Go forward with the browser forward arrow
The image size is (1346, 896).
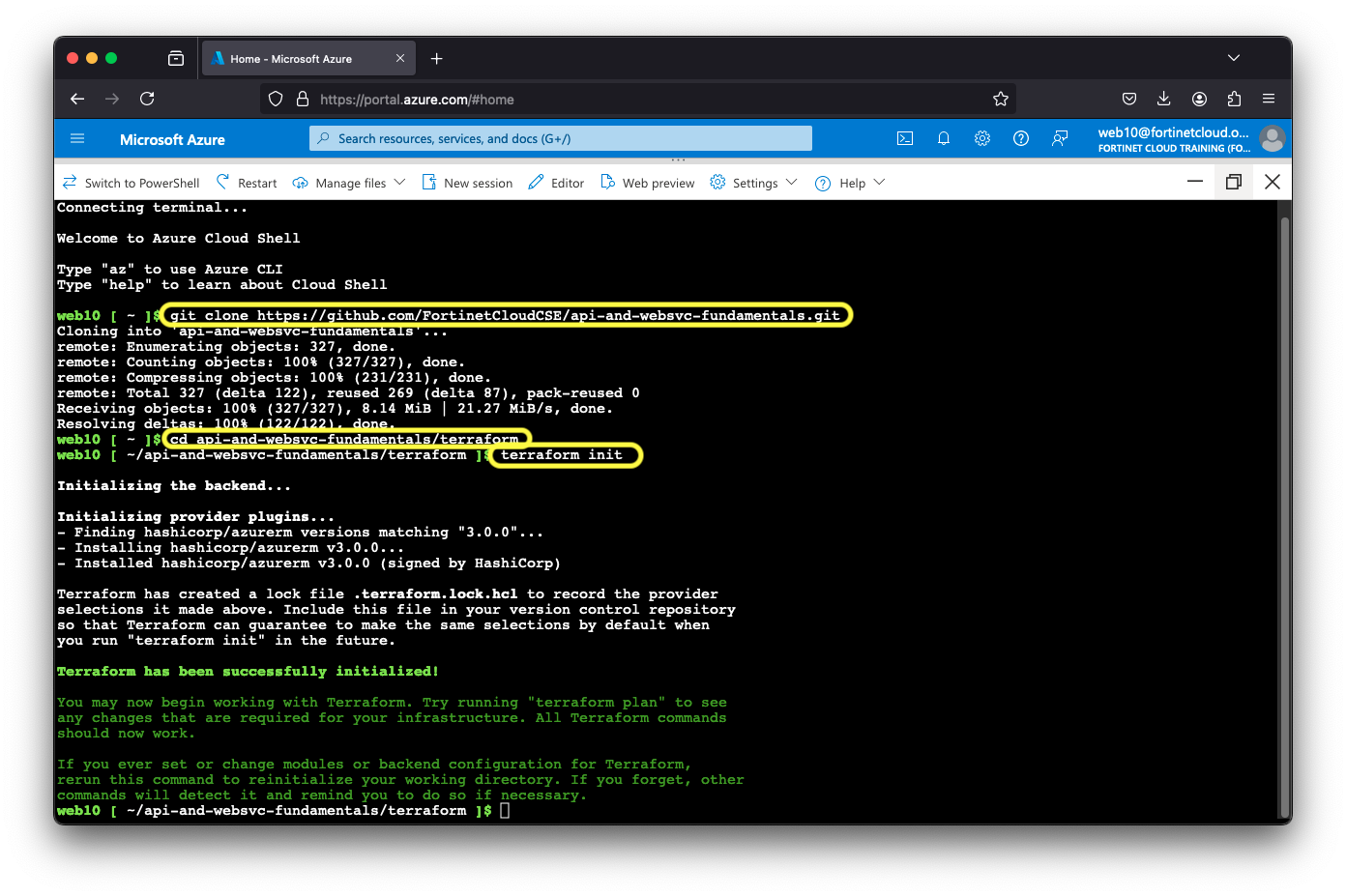tap(112, 99)
